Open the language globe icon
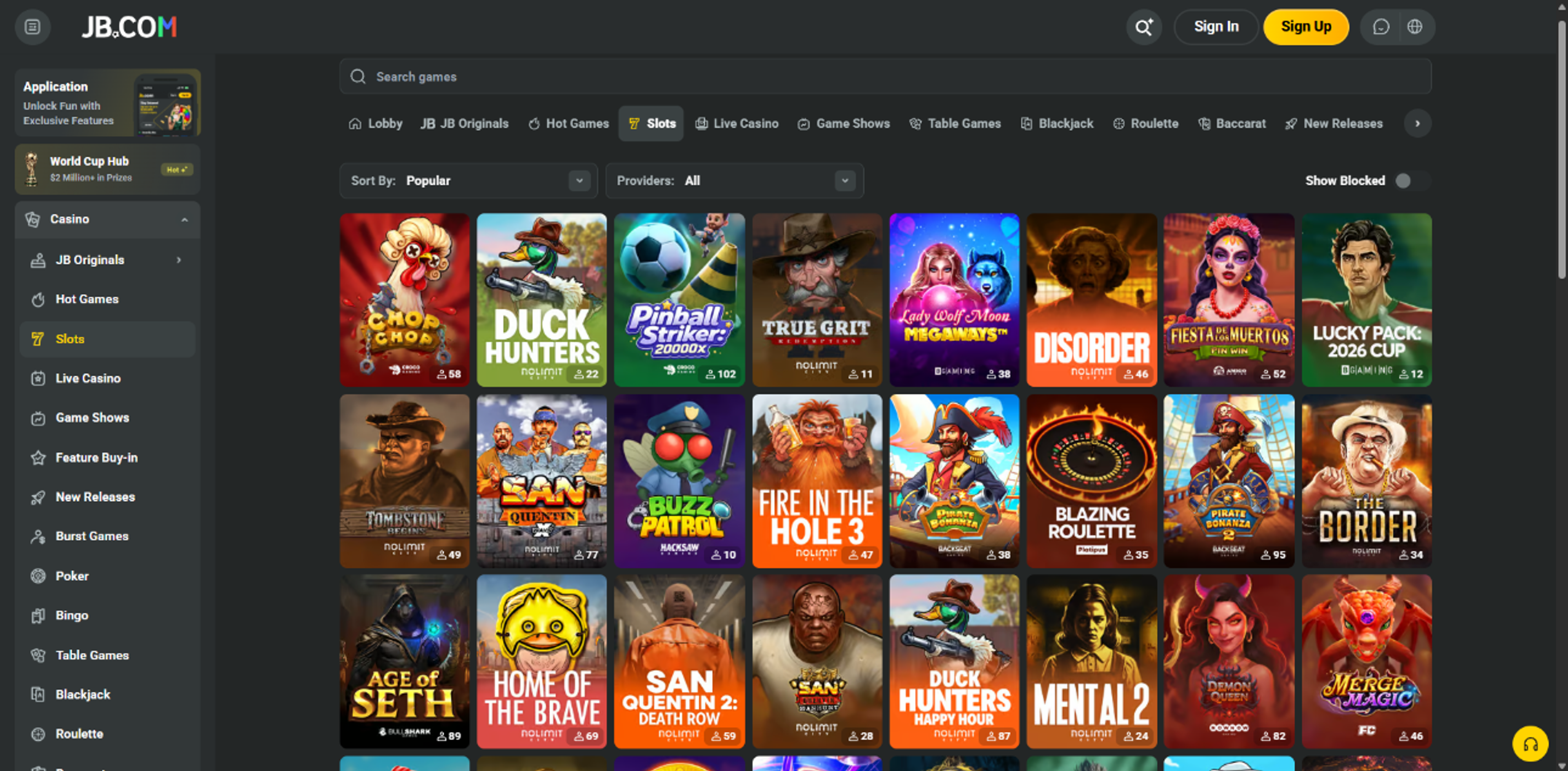Viewport: 1568px width, 771px height. pyautogui.click(x=1414, y=27)
